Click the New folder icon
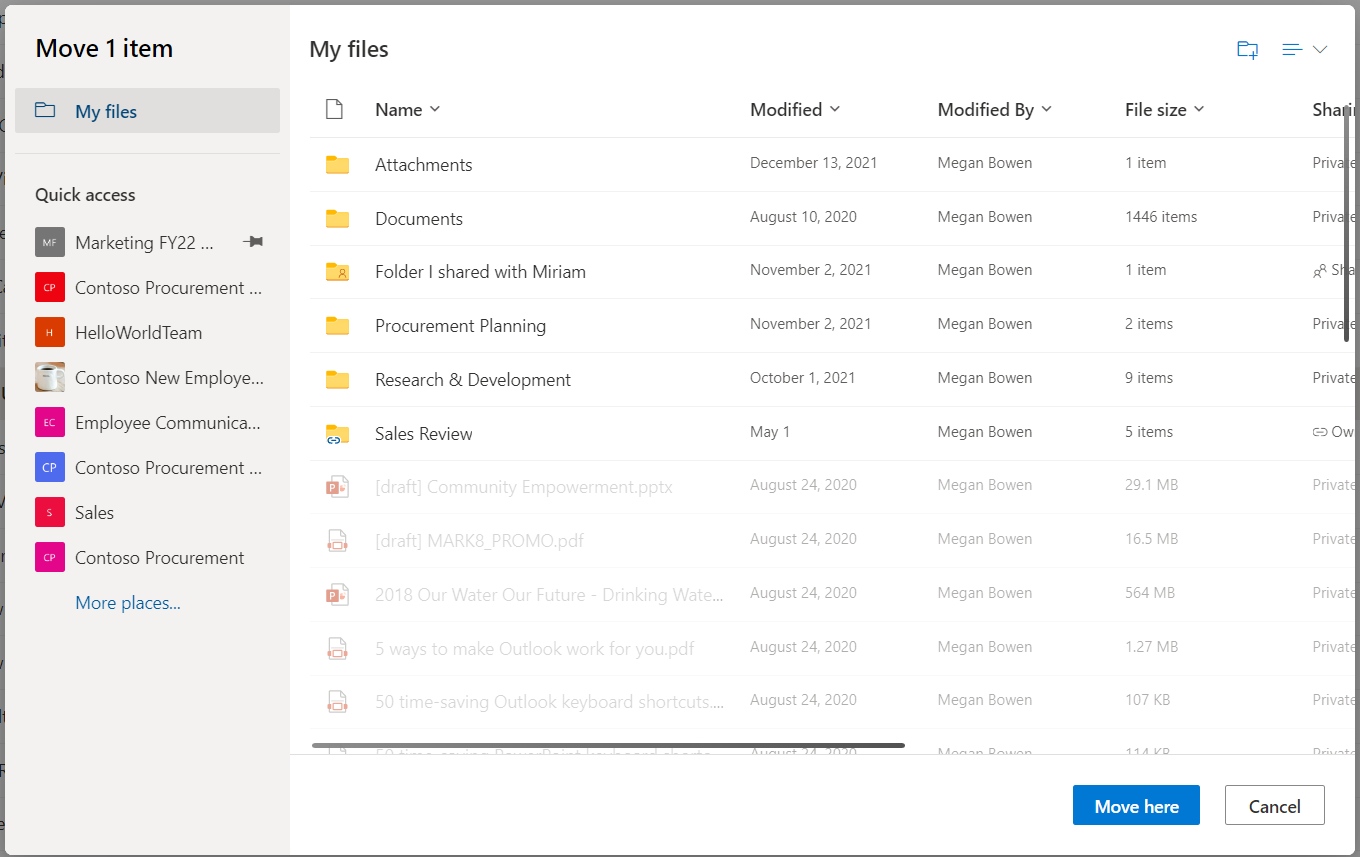This screenshot has height=857, width=1360. (x=1247, y=50)
